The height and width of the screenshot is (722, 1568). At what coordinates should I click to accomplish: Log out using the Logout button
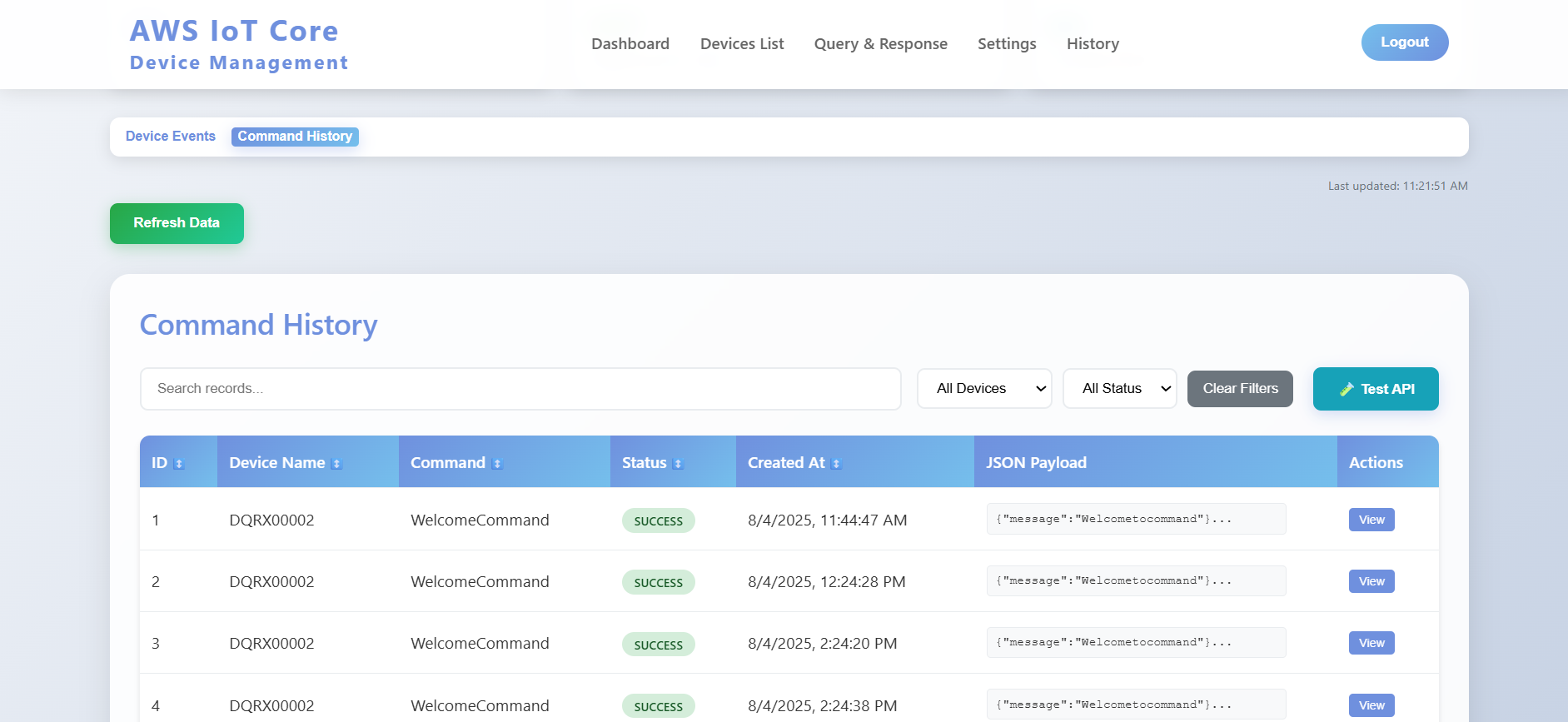1404,42
